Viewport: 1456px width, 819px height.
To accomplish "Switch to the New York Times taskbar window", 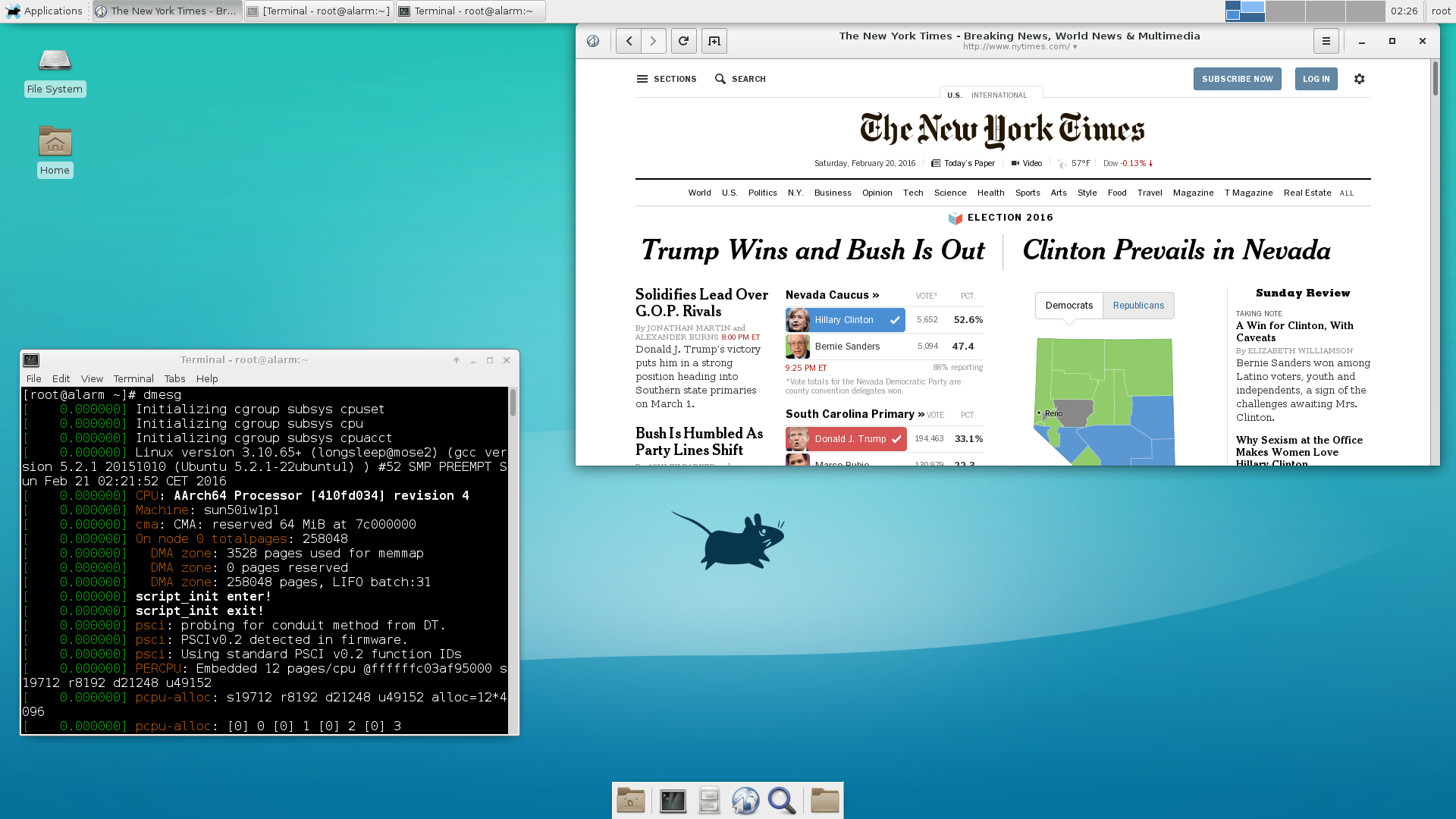I will pos(167,11).
